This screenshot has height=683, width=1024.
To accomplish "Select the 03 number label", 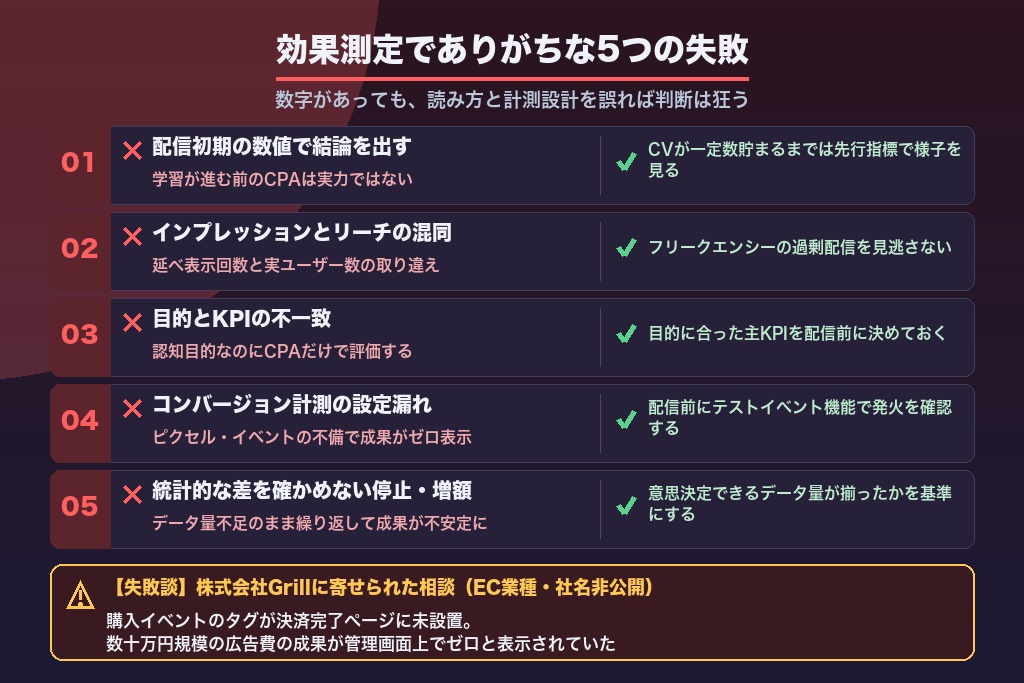I will point(80,334).
